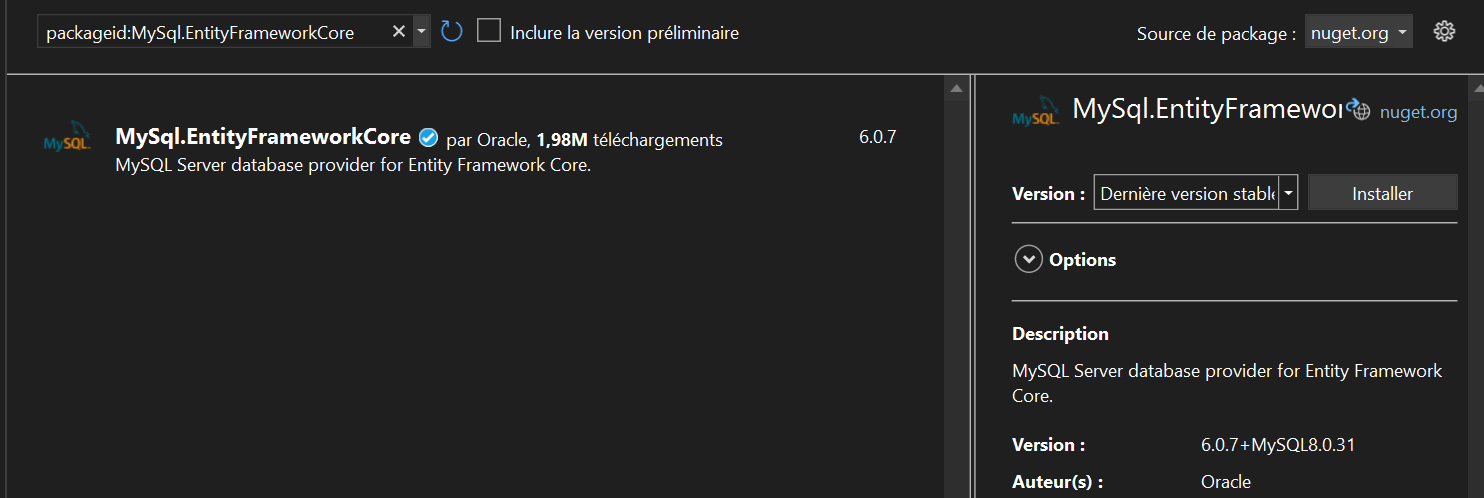The height and width of the screenshot is (498, 1484).
Task: Click the MySQL logo in results list
Action: 67,138
